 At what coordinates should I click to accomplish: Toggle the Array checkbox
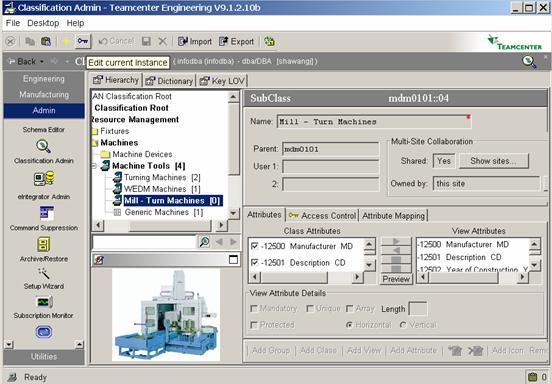(349, 309)
